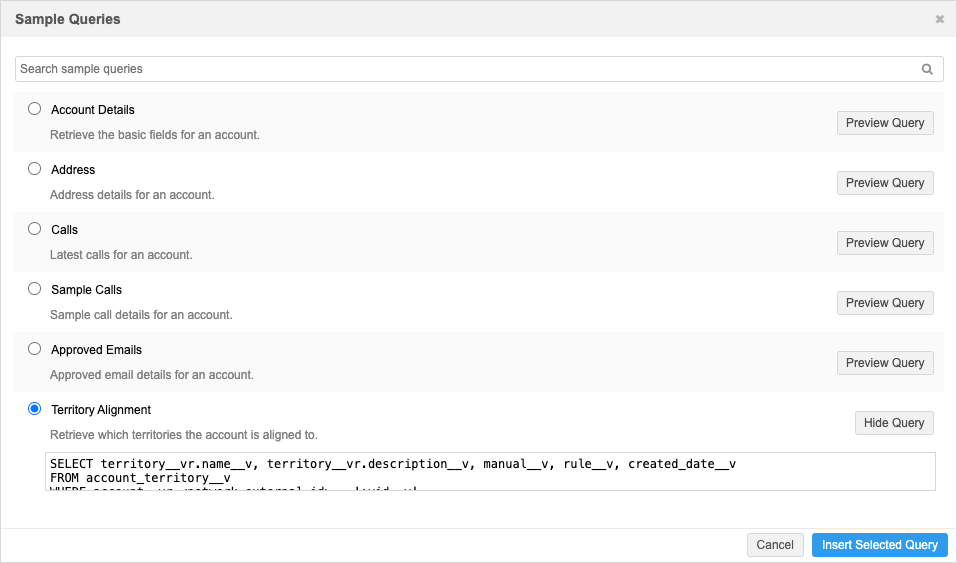The height and width of the screenshot is (563, 957).
Task: Show the Sample Calls query preview
Action: 885,303
